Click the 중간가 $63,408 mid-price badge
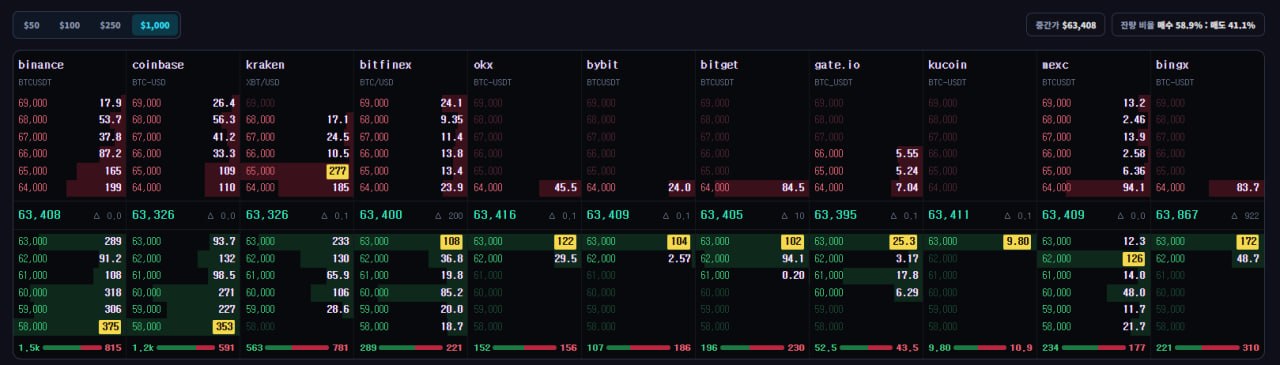Screen dimensions: 1280x365 pos(1065,25)
